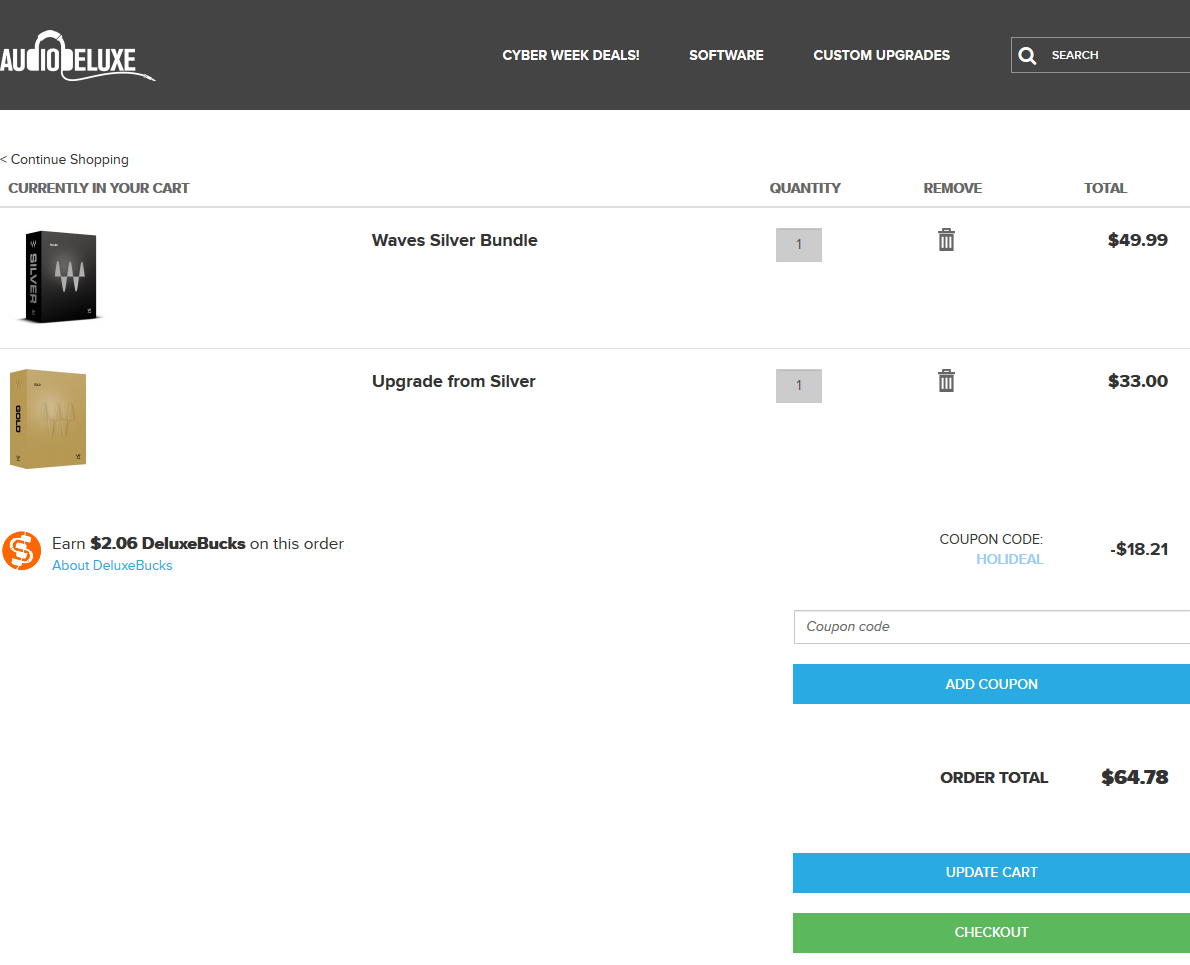Edit quantity for Upgrade from Silver
Viewport: 1190px width, 965px height.
[798, 386]
